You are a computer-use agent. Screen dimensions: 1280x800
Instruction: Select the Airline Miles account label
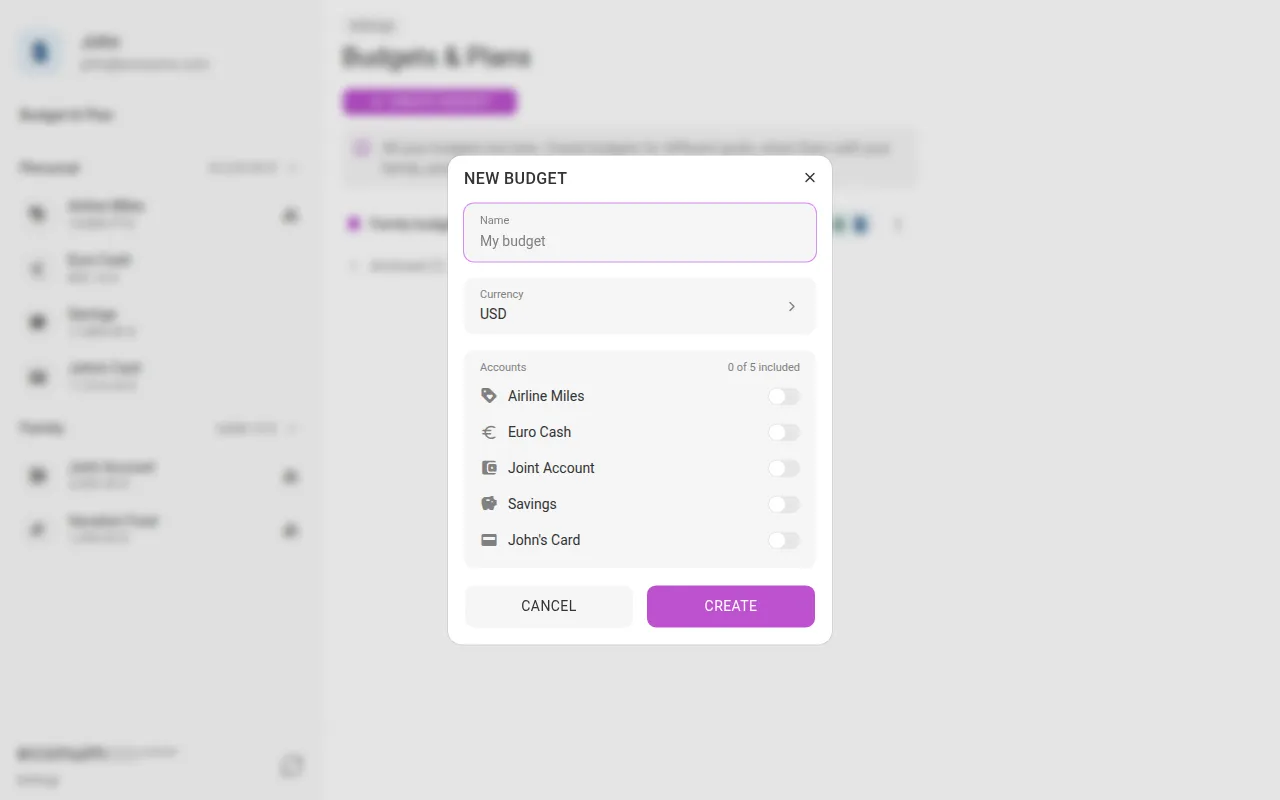tap(546, 396)
